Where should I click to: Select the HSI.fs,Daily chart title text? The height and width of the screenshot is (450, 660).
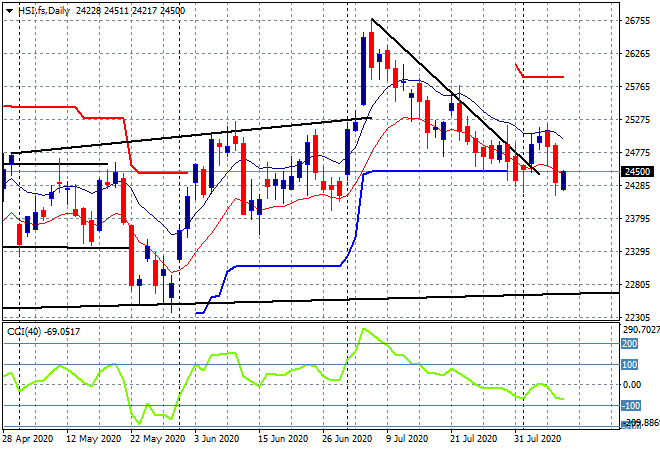click(44, 11)
